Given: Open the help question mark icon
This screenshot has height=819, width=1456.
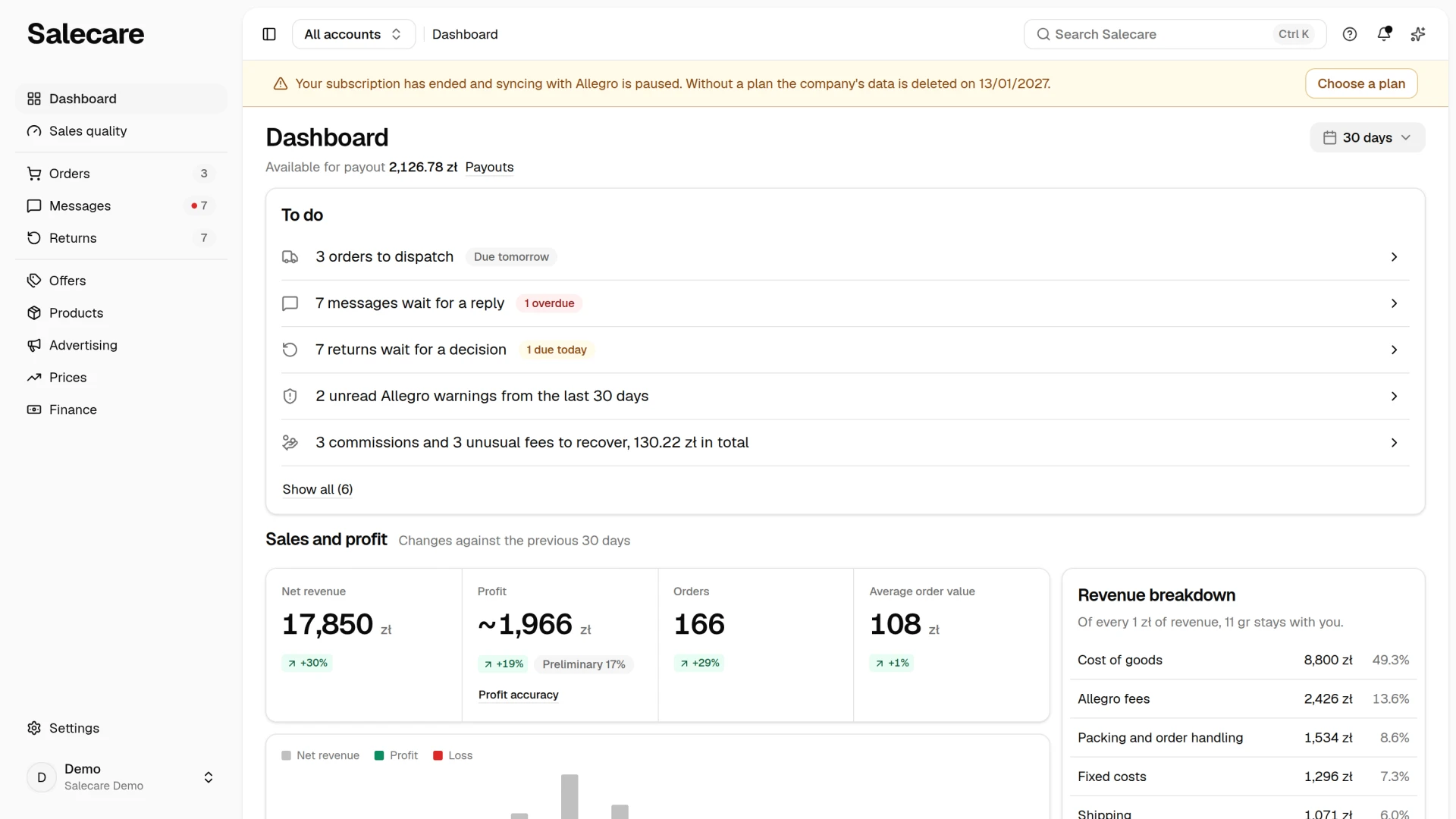Looking at the screenshot, I should point(1350,34).
